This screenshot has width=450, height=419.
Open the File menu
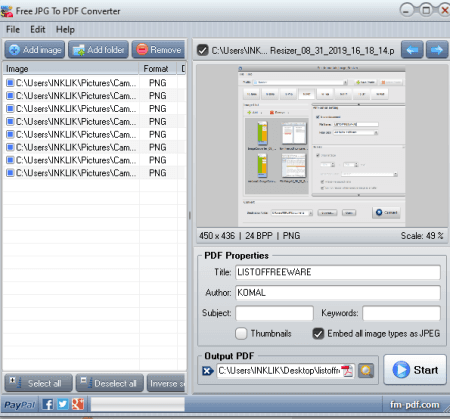(13, 30)
